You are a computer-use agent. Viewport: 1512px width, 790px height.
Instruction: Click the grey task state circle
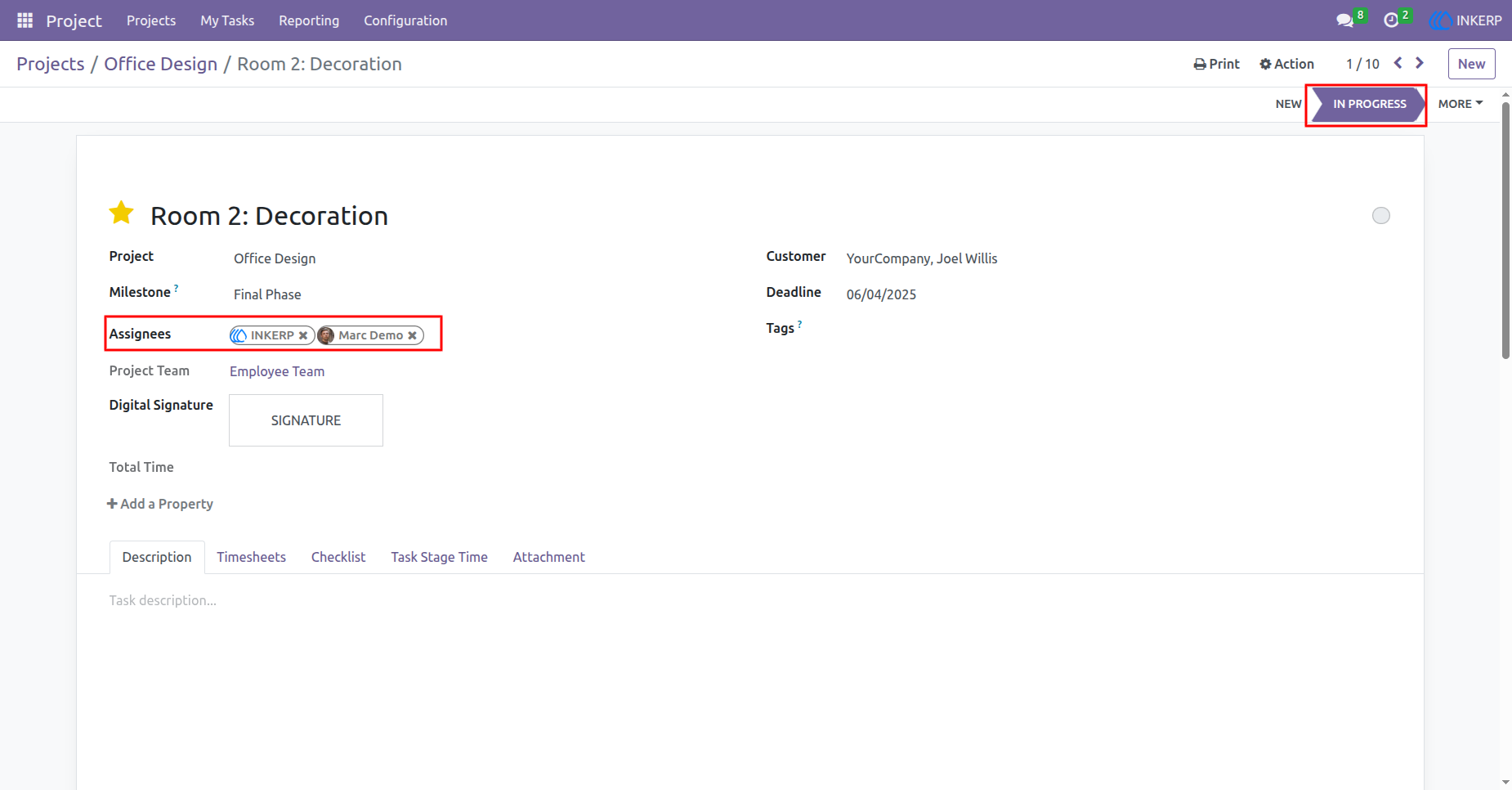tap(1381, 215)
